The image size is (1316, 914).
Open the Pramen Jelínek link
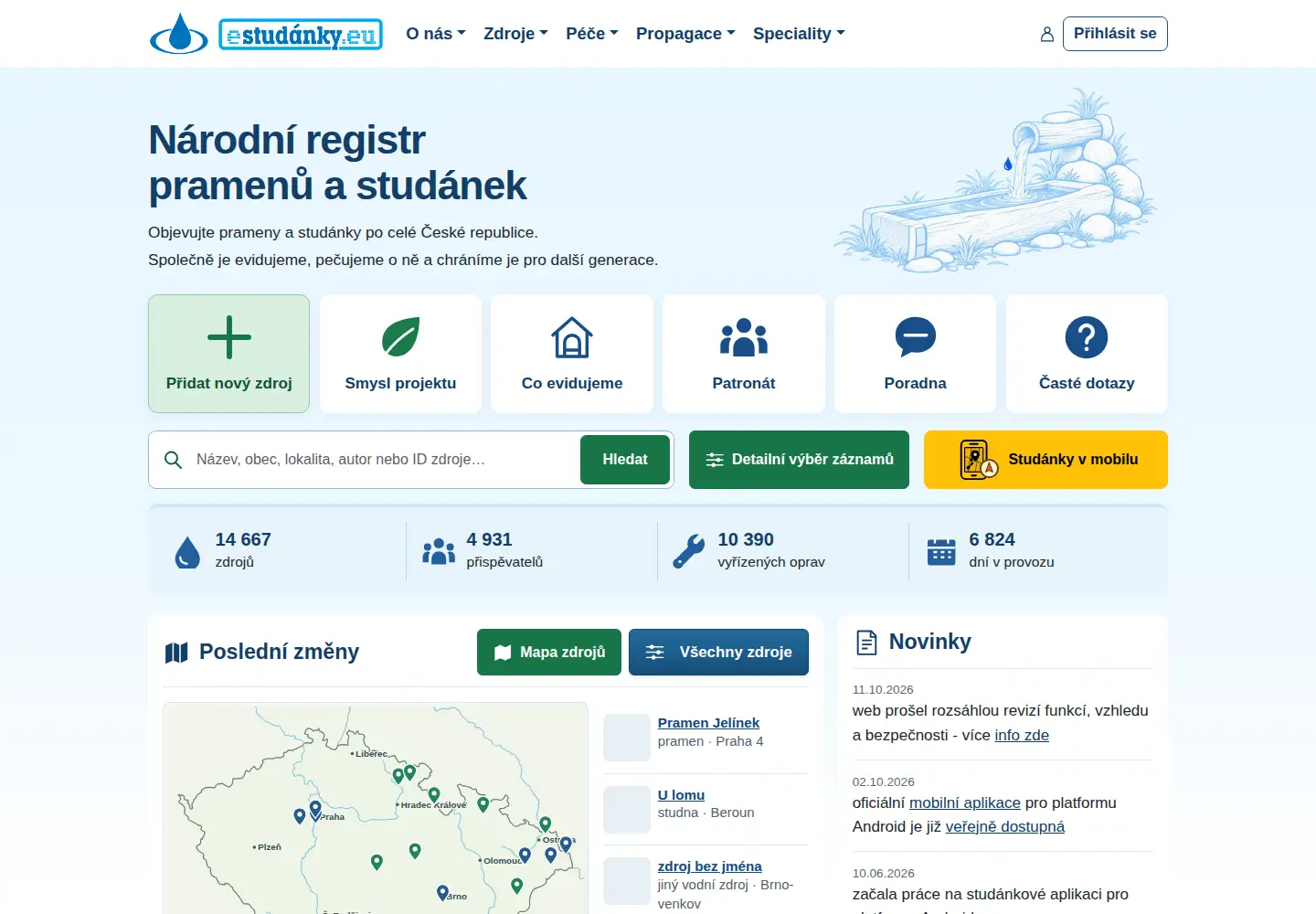(x=708, y=723)
